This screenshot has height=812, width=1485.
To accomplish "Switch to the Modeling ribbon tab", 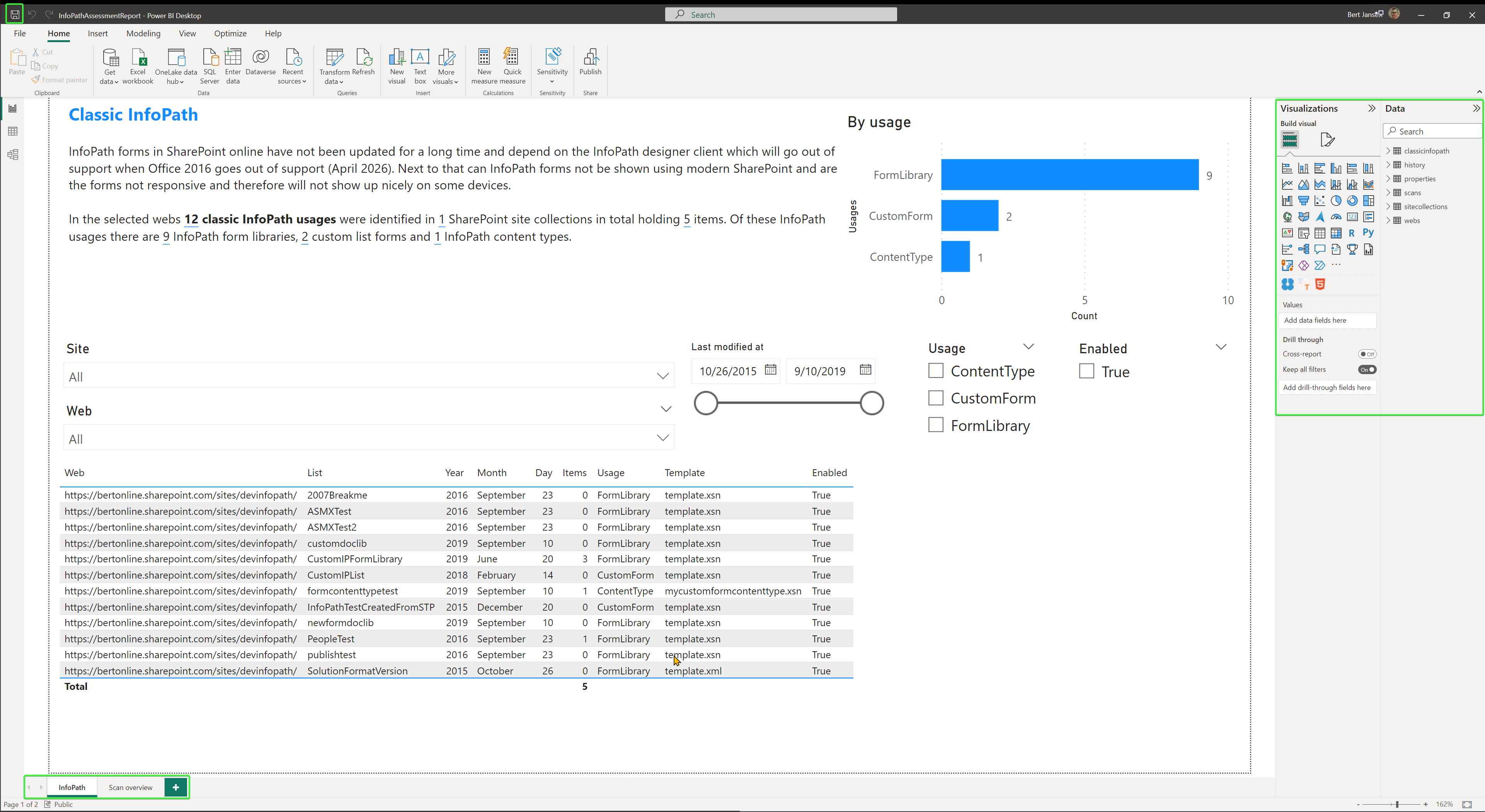I will (143, 33).
